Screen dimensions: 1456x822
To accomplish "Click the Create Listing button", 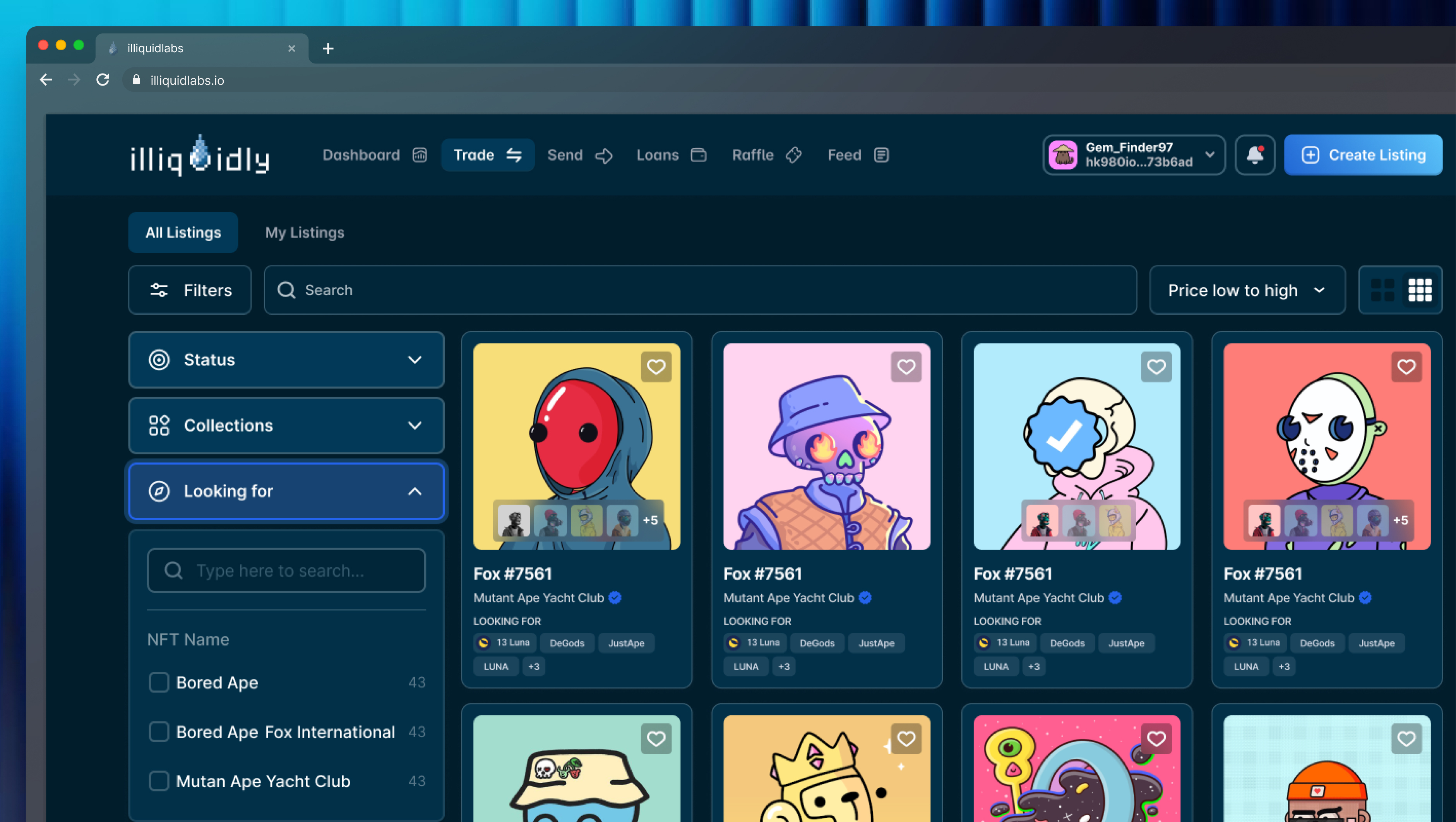I will (1363, 155).
